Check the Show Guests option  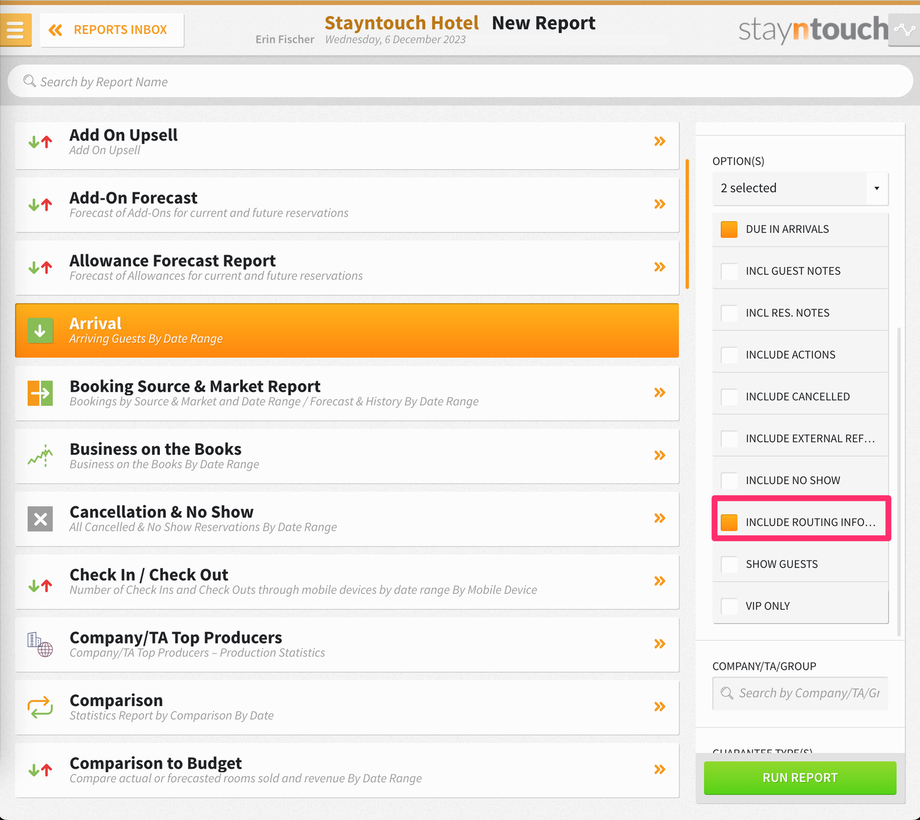pyautogui.click(x=729, y=564)
